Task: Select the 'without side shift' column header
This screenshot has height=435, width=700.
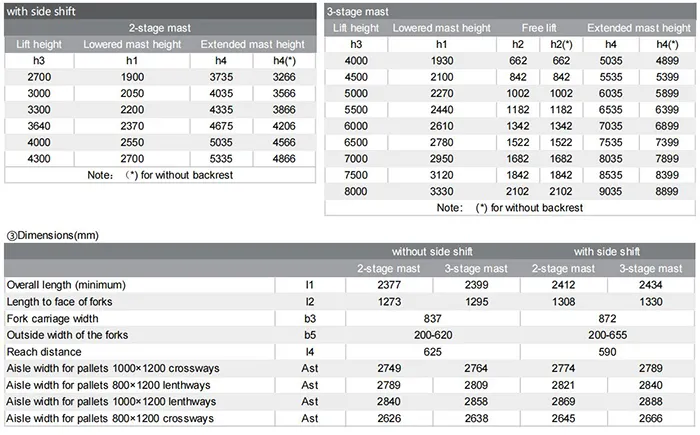Action: (433, 251)
